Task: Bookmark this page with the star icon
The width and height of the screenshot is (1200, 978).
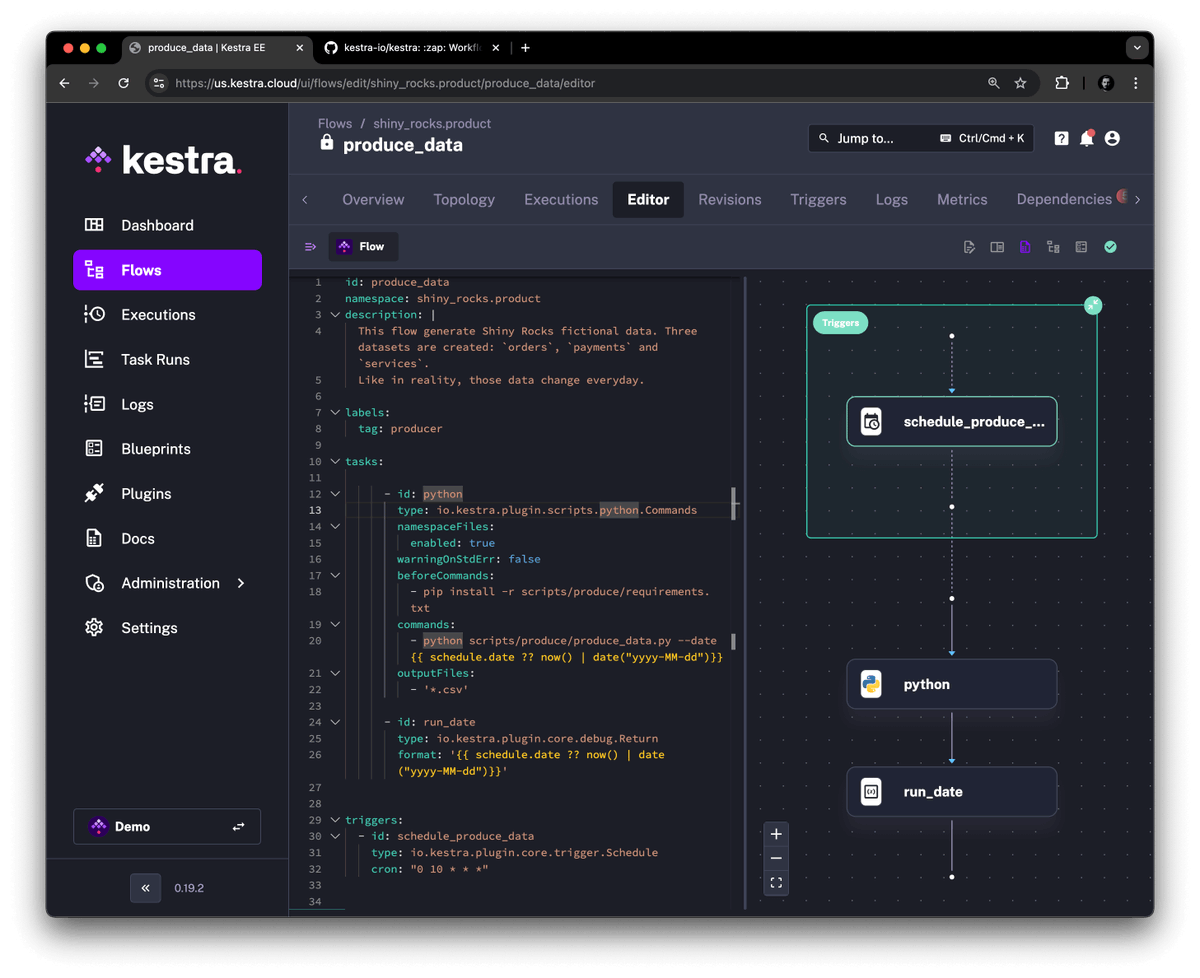Action: point(1020,83)
